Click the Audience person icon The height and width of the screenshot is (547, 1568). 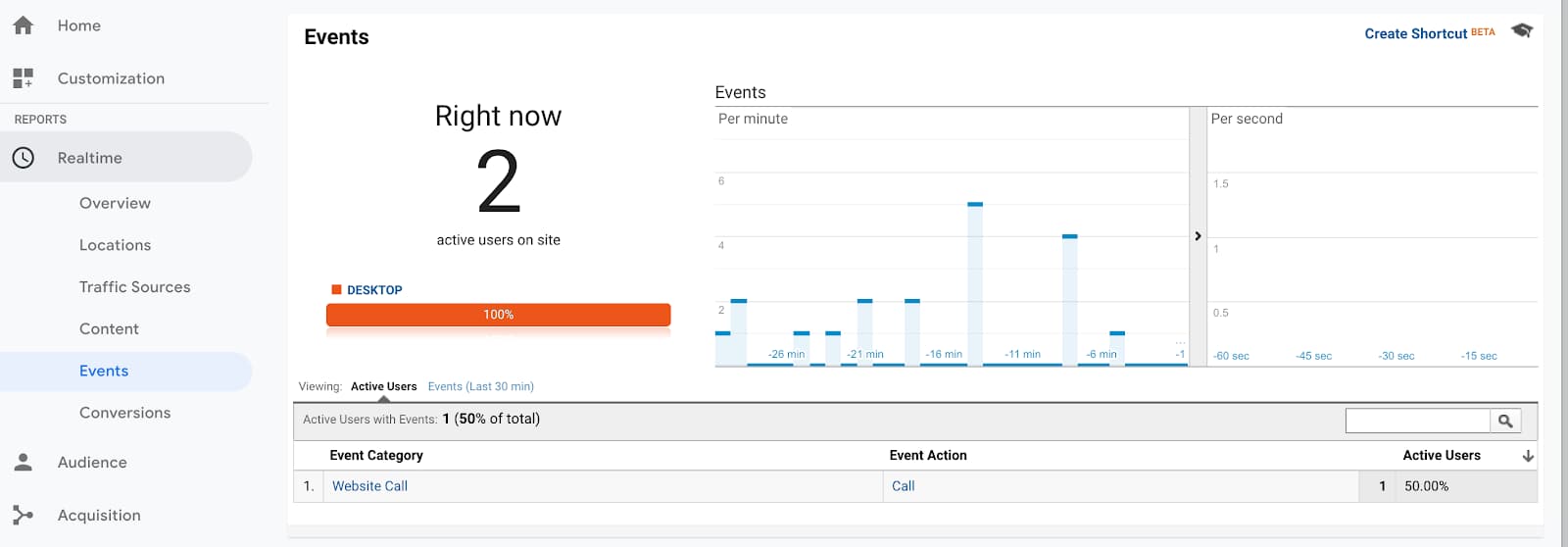[24, 462]
